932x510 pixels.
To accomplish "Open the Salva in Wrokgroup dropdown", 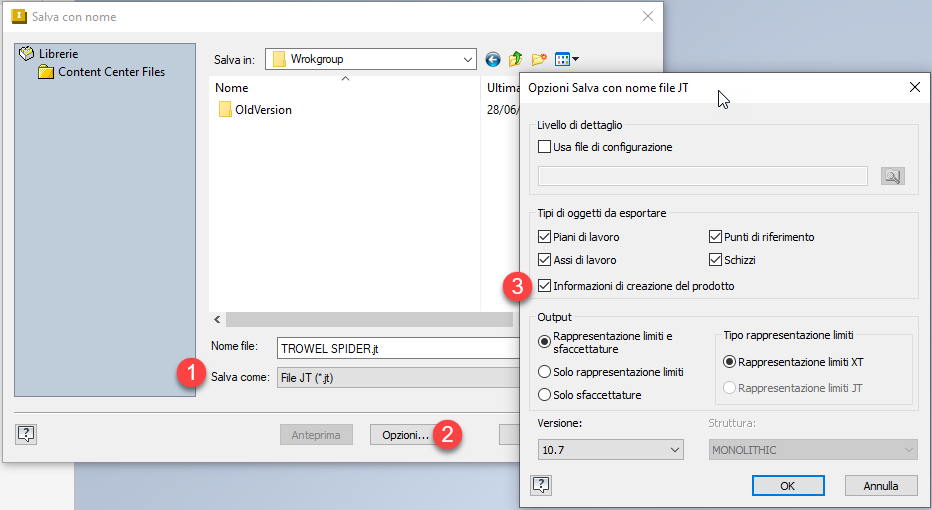I will pos(371,59).
